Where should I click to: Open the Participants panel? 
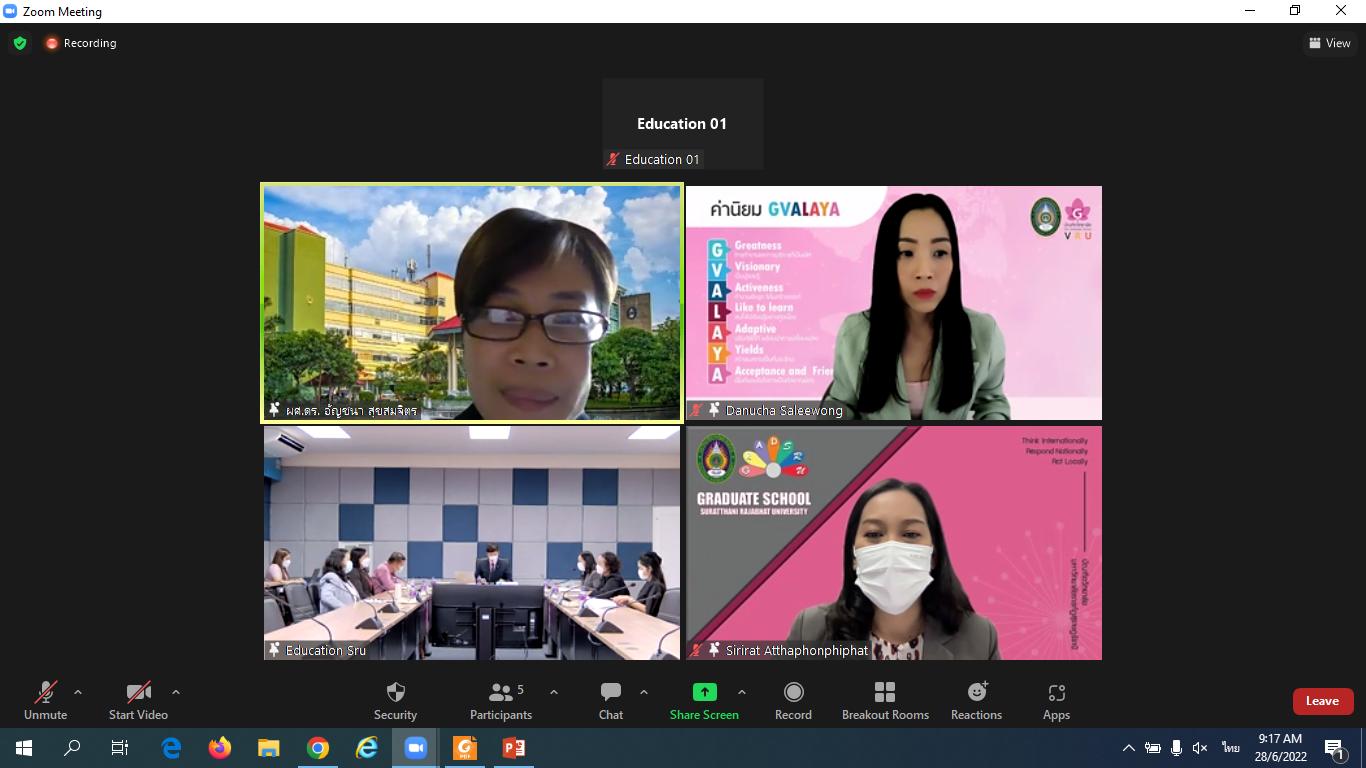[501, 701]
